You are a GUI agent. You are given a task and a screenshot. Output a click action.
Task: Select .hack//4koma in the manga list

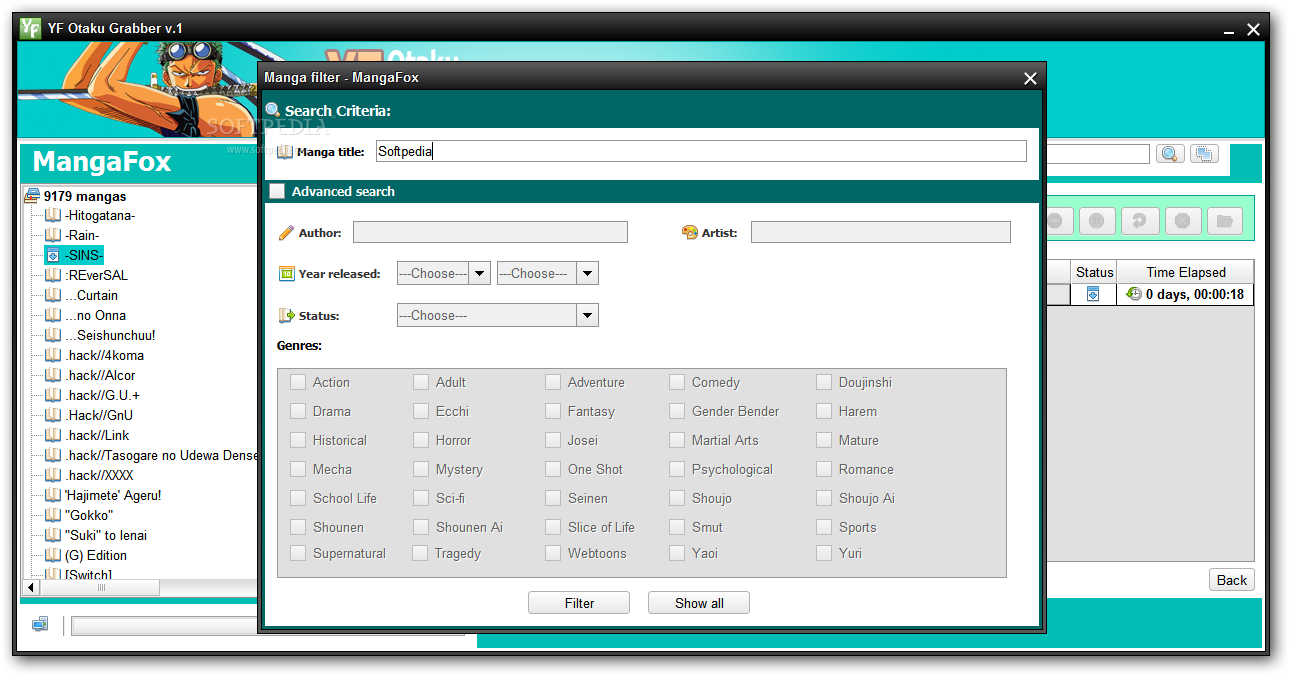point(105,355)
